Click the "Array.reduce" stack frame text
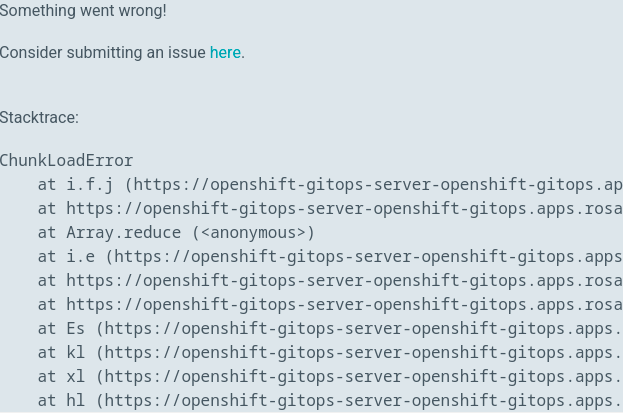 (124, 232)
